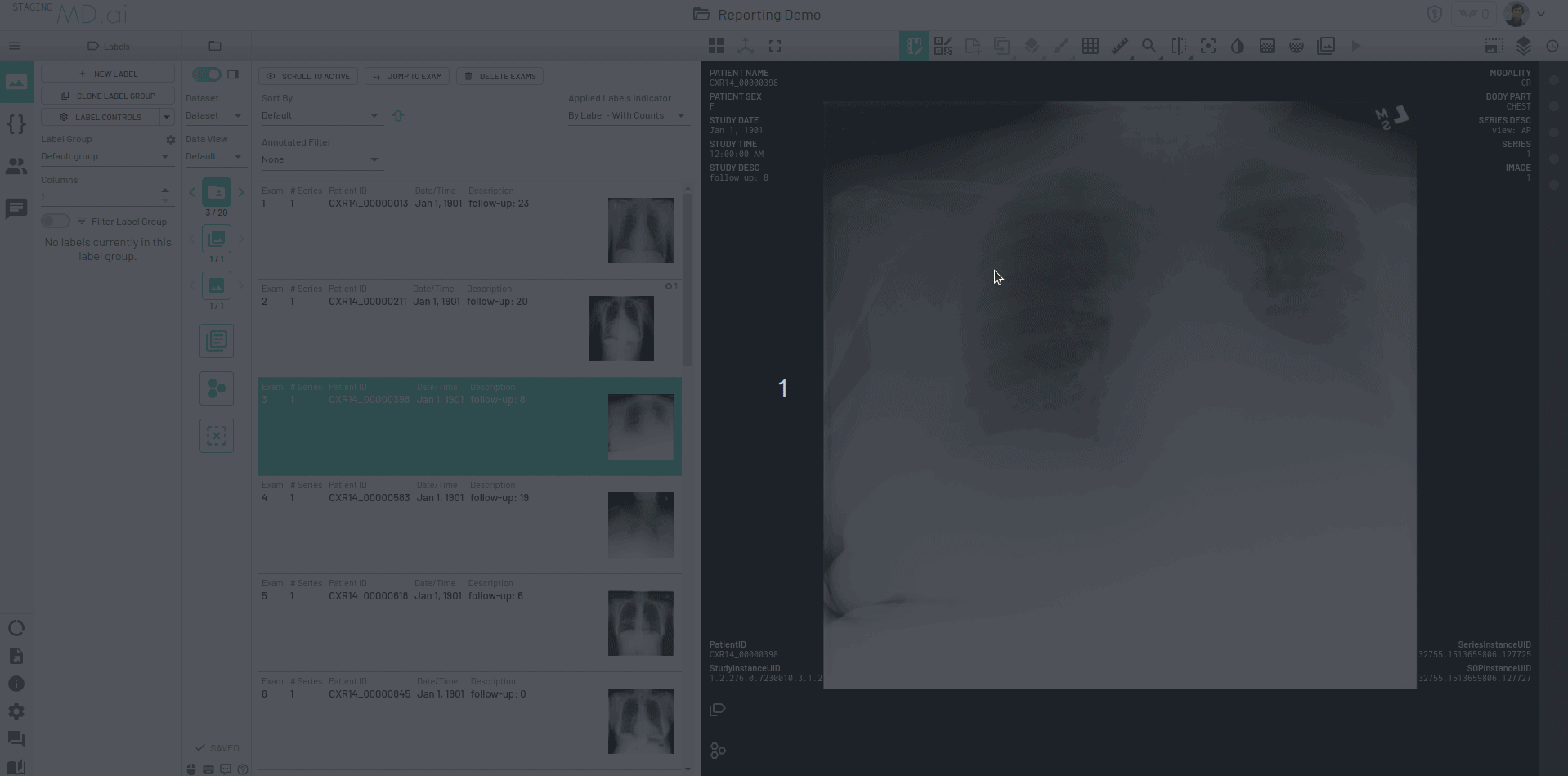Select the freehand lasso annotation tool

coord(913,46)
